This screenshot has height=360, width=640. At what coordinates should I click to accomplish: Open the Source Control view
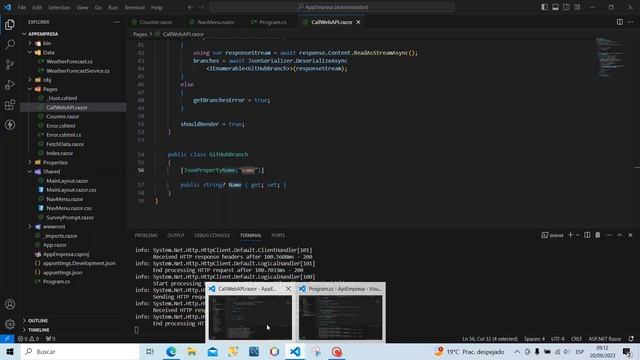click(10, 64)
